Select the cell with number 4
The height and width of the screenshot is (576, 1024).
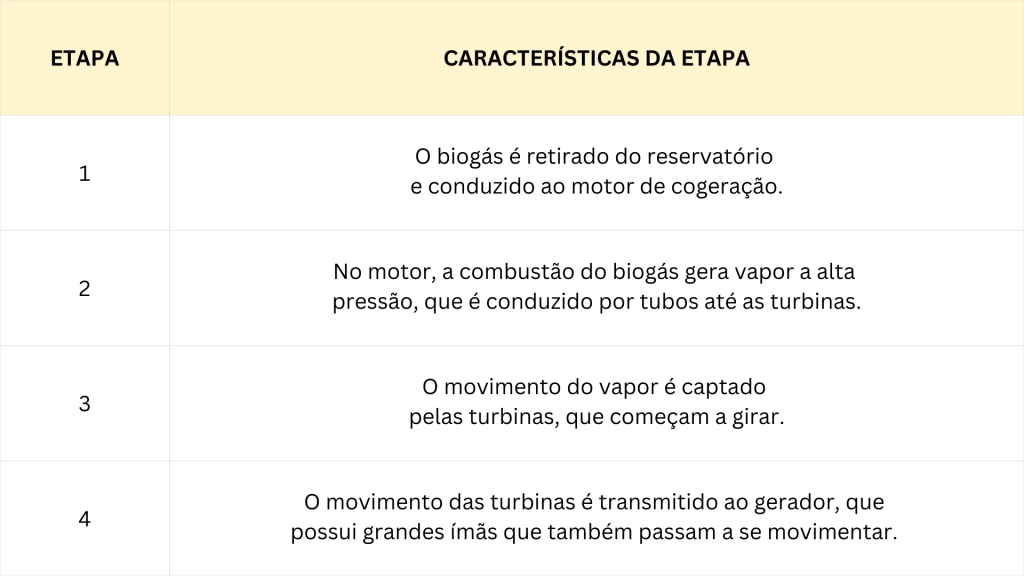pyautogui.click(x=85, y=519)
